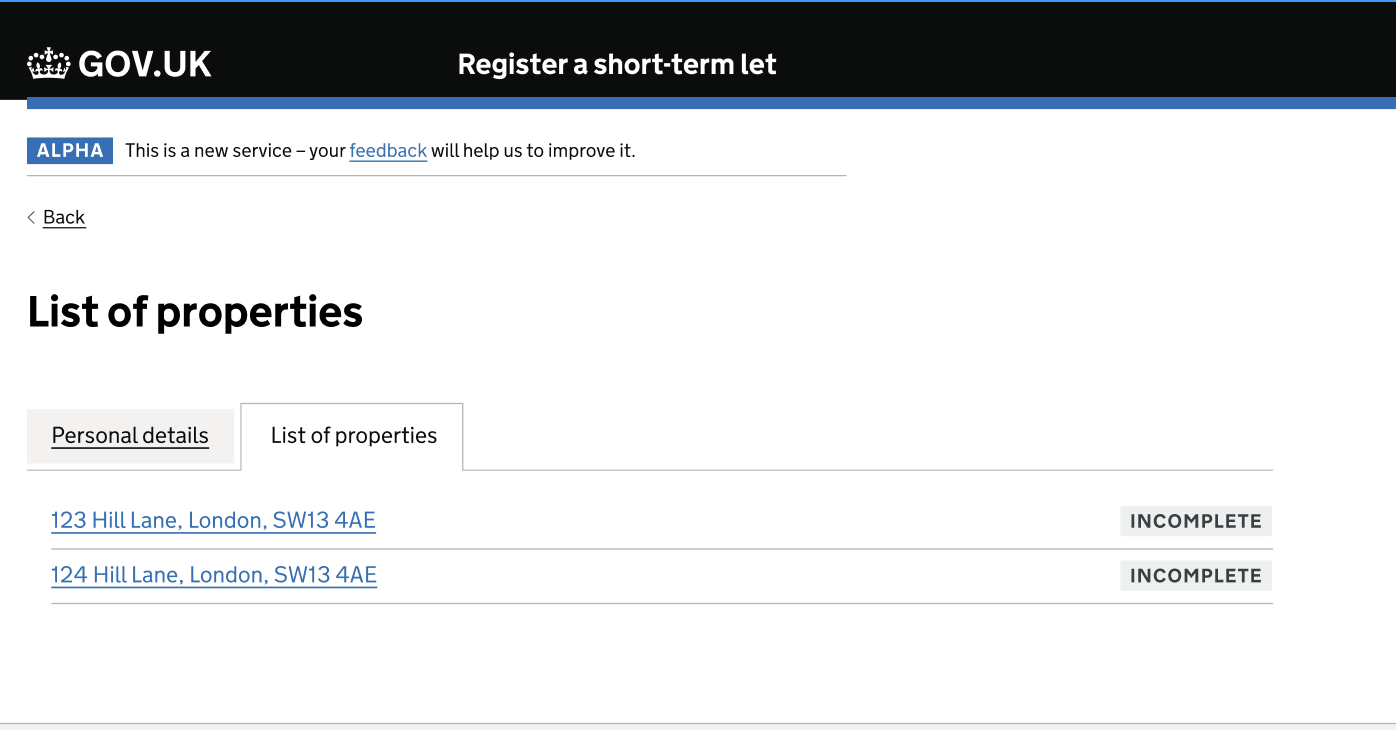Viewport: 1396px width, 730px height.
Task: Click the black GOV.UK header bar
Action: (x=1000, y=50)
